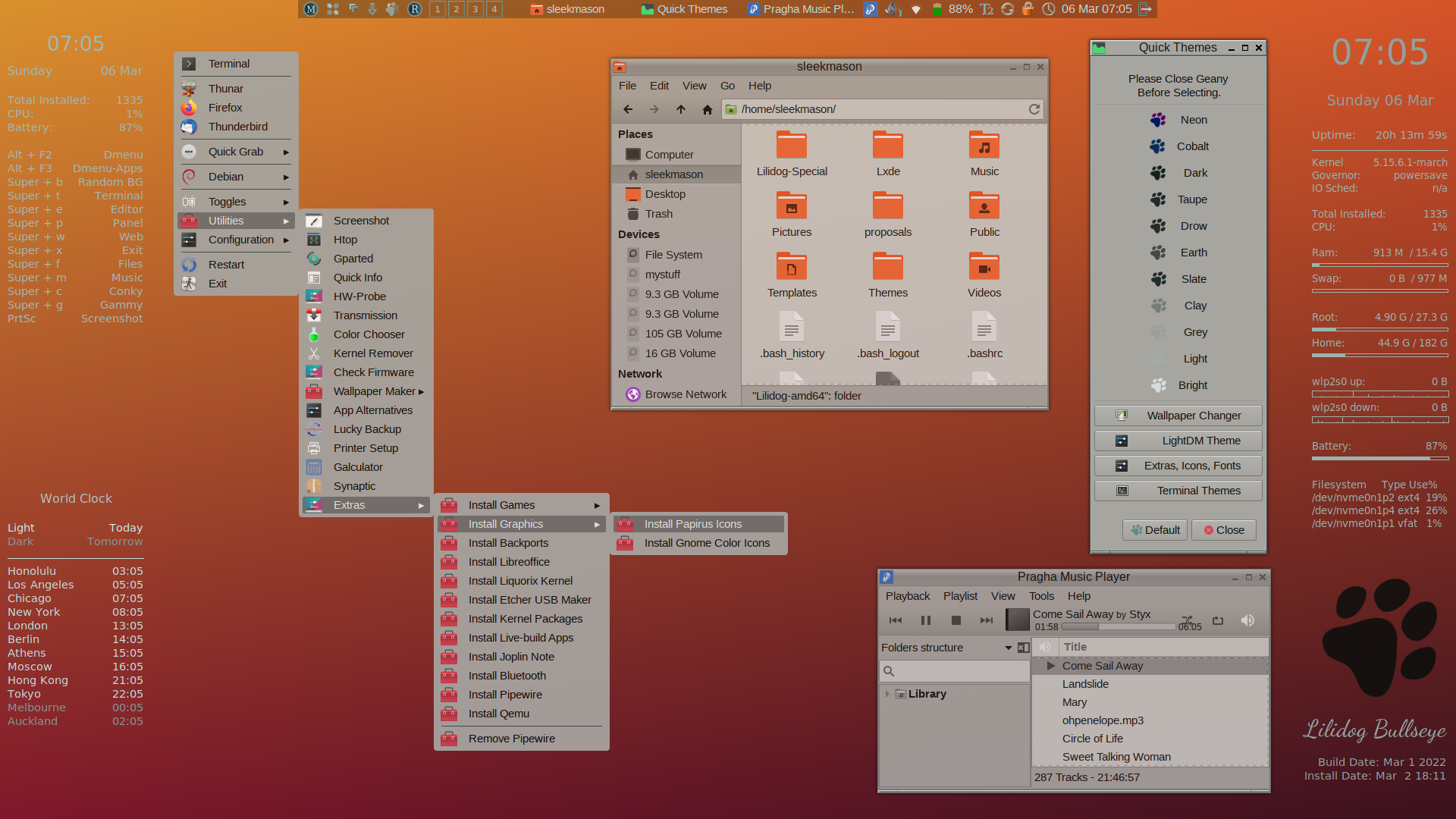This screenshot has width=1456, height=819.
Task: Expand the Library tree node
Action: (x=886, y=694)
